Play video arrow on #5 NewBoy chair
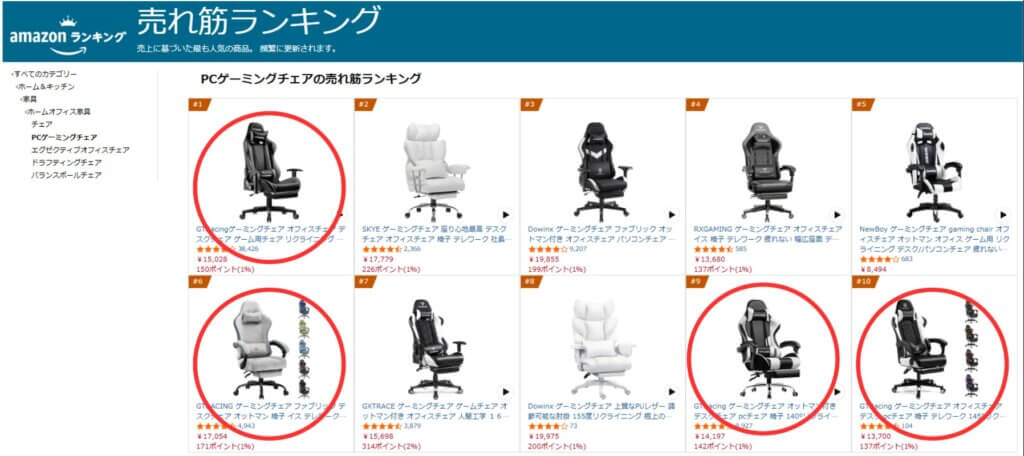This screenshot has height=456, width=1024. [1004, 214]
